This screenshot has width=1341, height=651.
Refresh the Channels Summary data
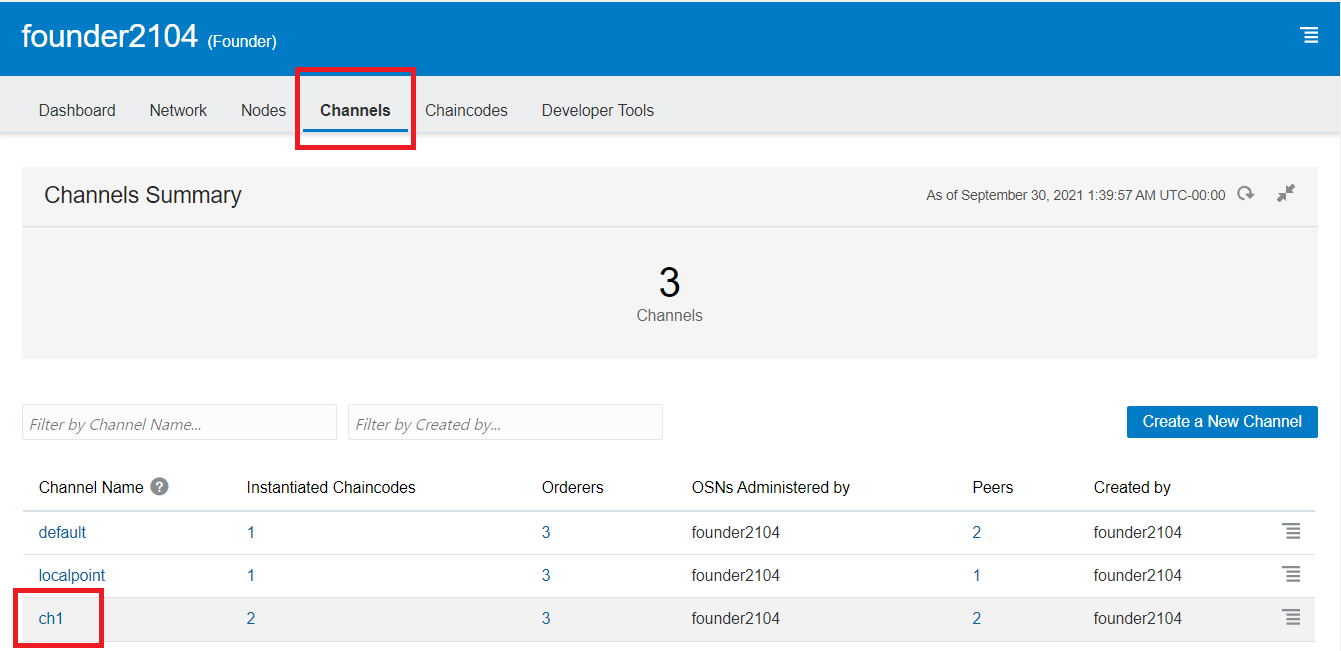(x=1245, y=194)
